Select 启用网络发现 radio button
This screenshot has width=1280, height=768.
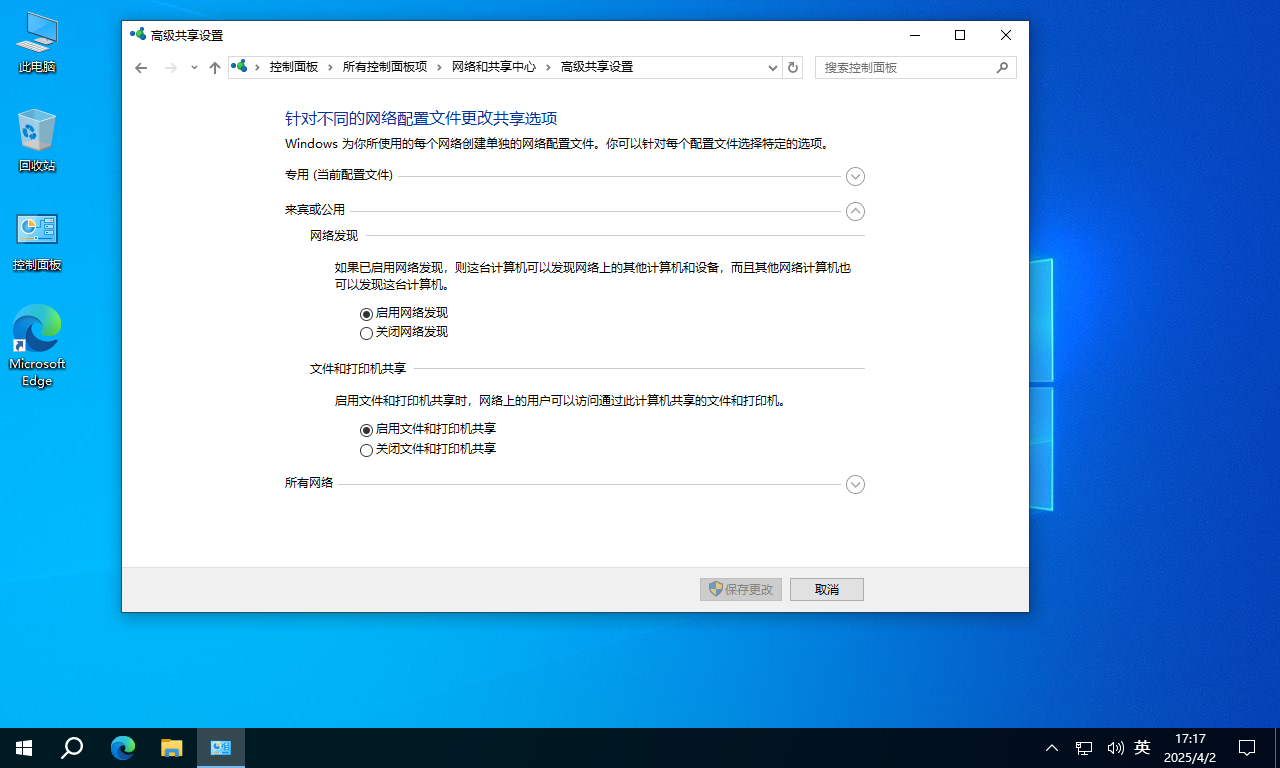coord(366,314)
